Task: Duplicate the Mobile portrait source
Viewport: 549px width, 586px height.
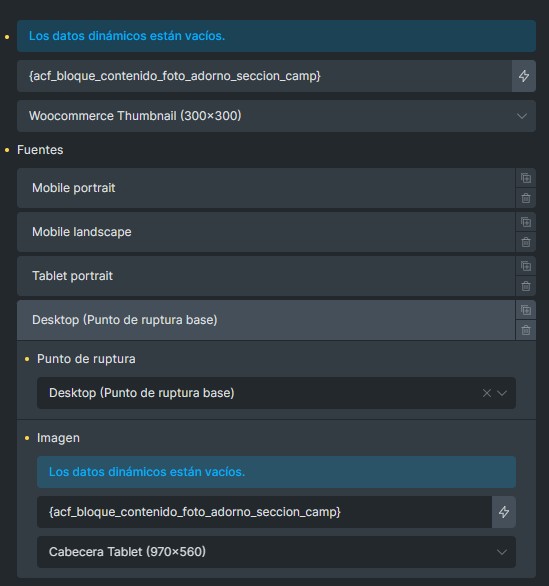Action: pyautogui.click(x=526, y=178)
